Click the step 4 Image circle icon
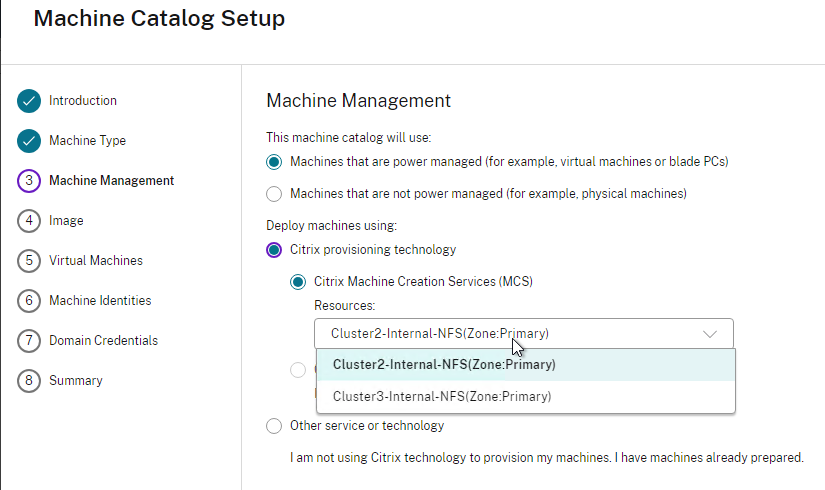The image size is (825, 490). coord(29,221)
